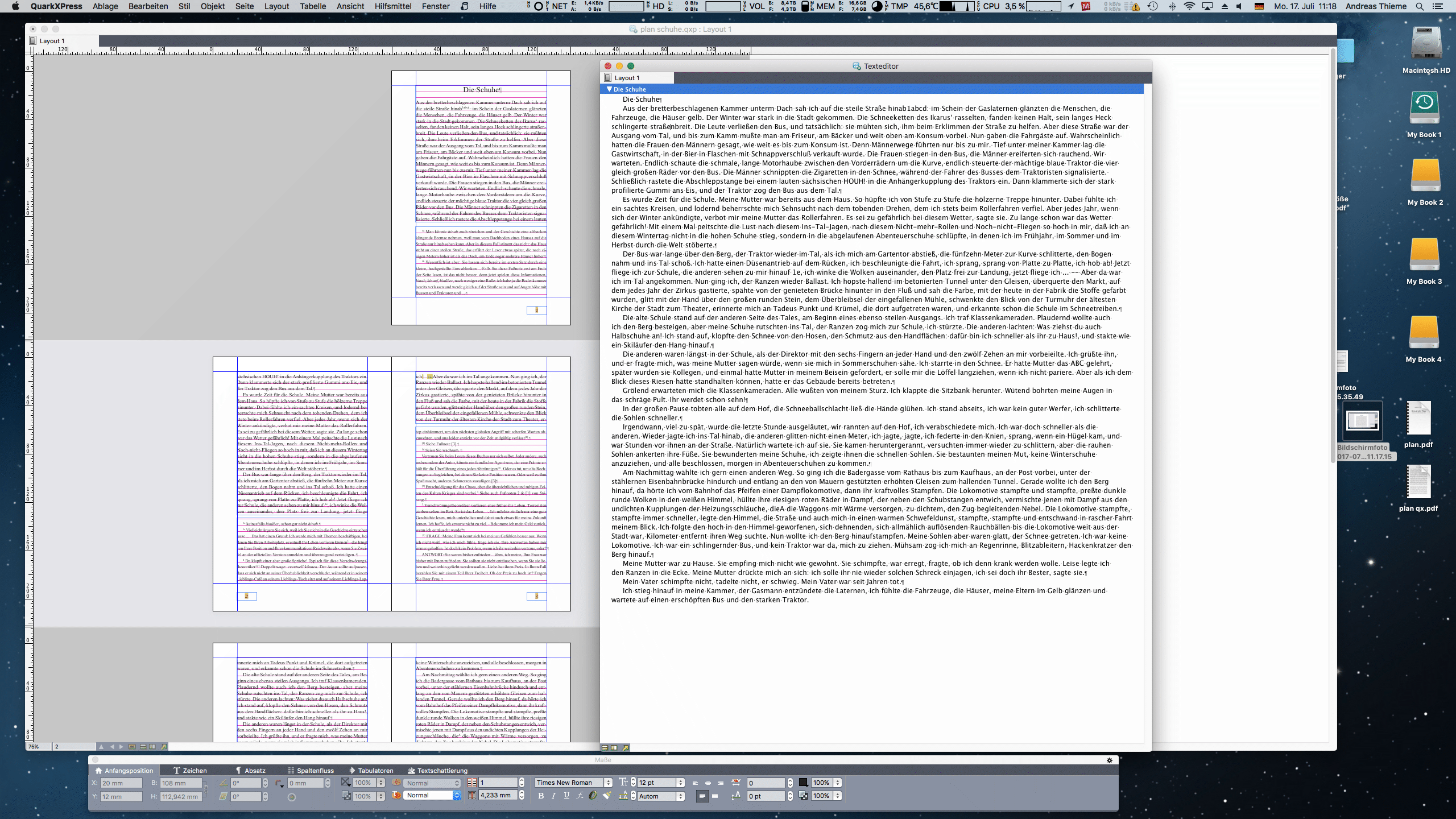
Task: Open Spotlight search in menu bar
Action: (1420, 6)
